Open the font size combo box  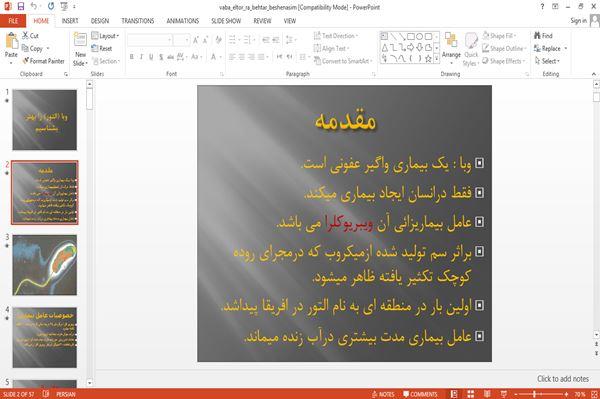tap(181, 40)
